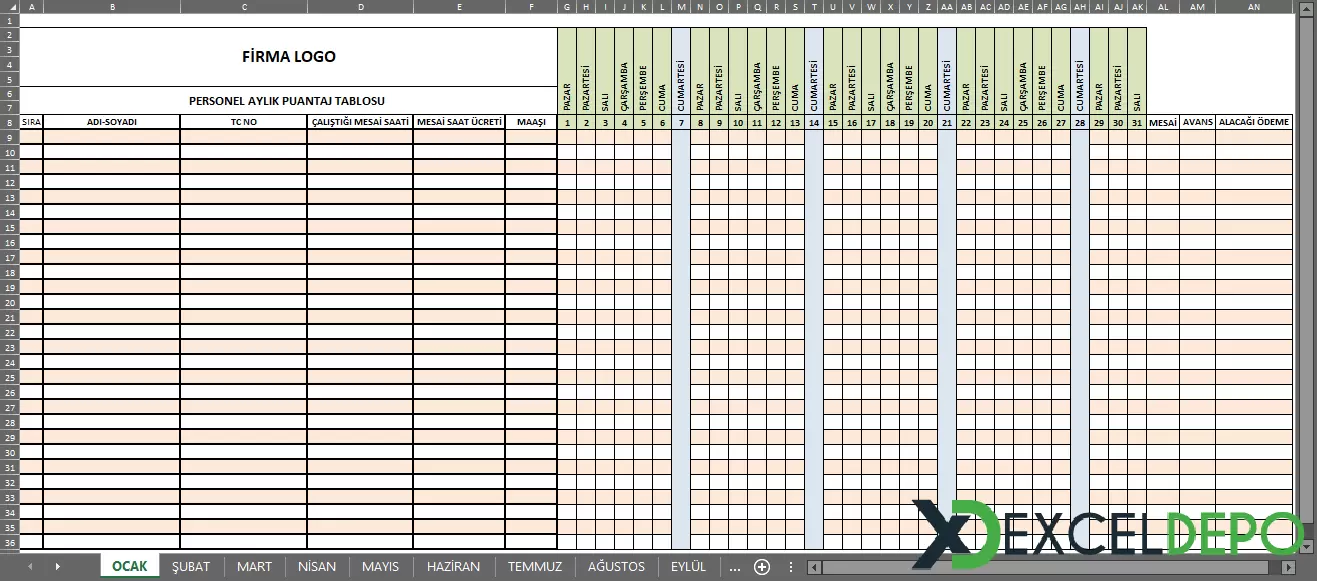
Task: Click the tab bar resize handle dots
Action: point(791,567)
